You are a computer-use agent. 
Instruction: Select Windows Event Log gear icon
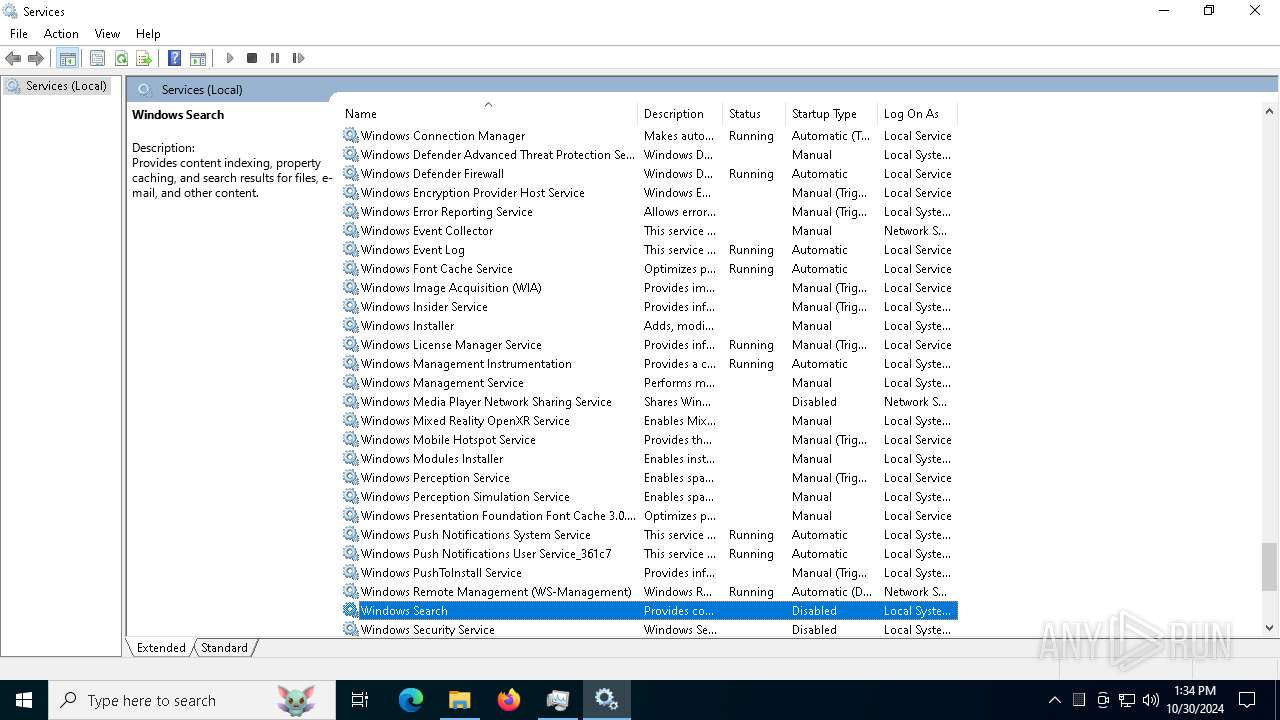[350, 249]
